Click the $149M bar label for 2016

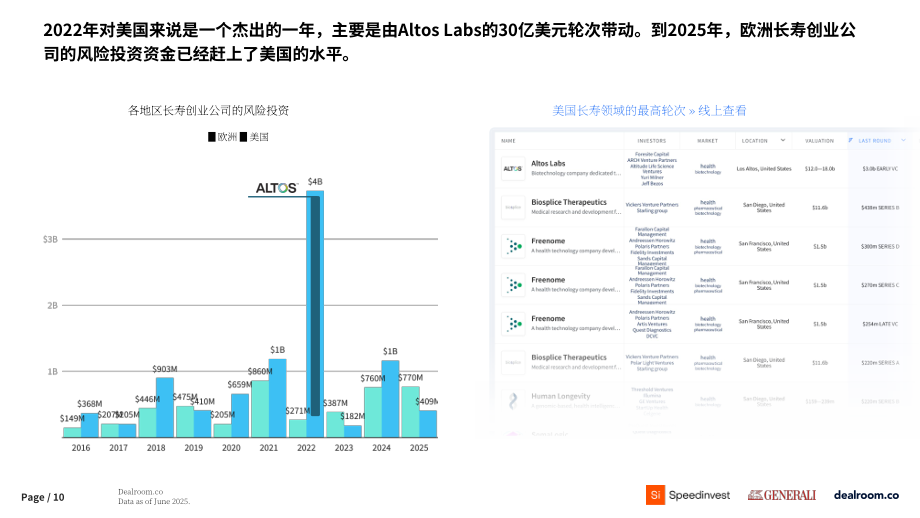click(x=72, y=418)
